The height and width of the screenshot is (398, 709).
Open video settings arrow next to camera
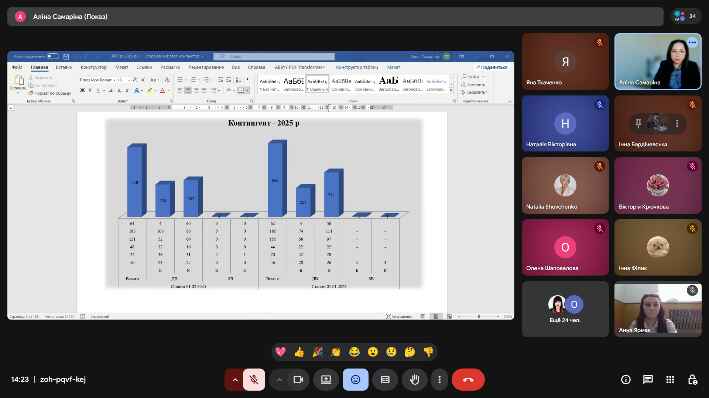click(279, 379)
